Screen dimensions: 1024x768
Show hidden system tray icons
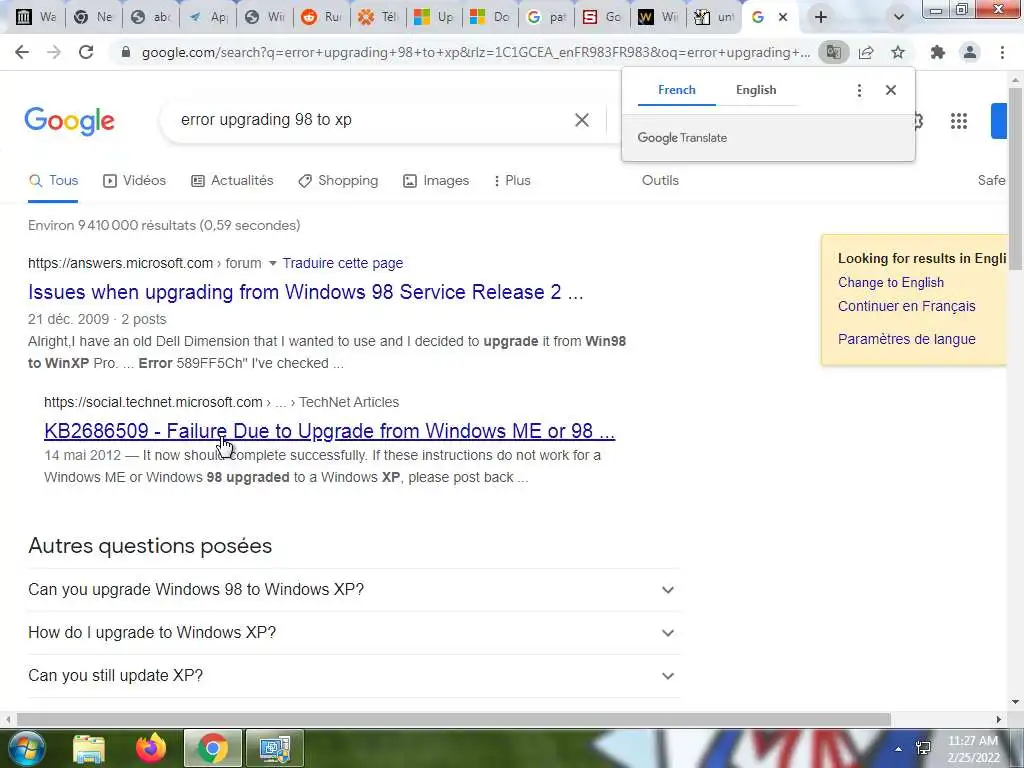(899, 749)
